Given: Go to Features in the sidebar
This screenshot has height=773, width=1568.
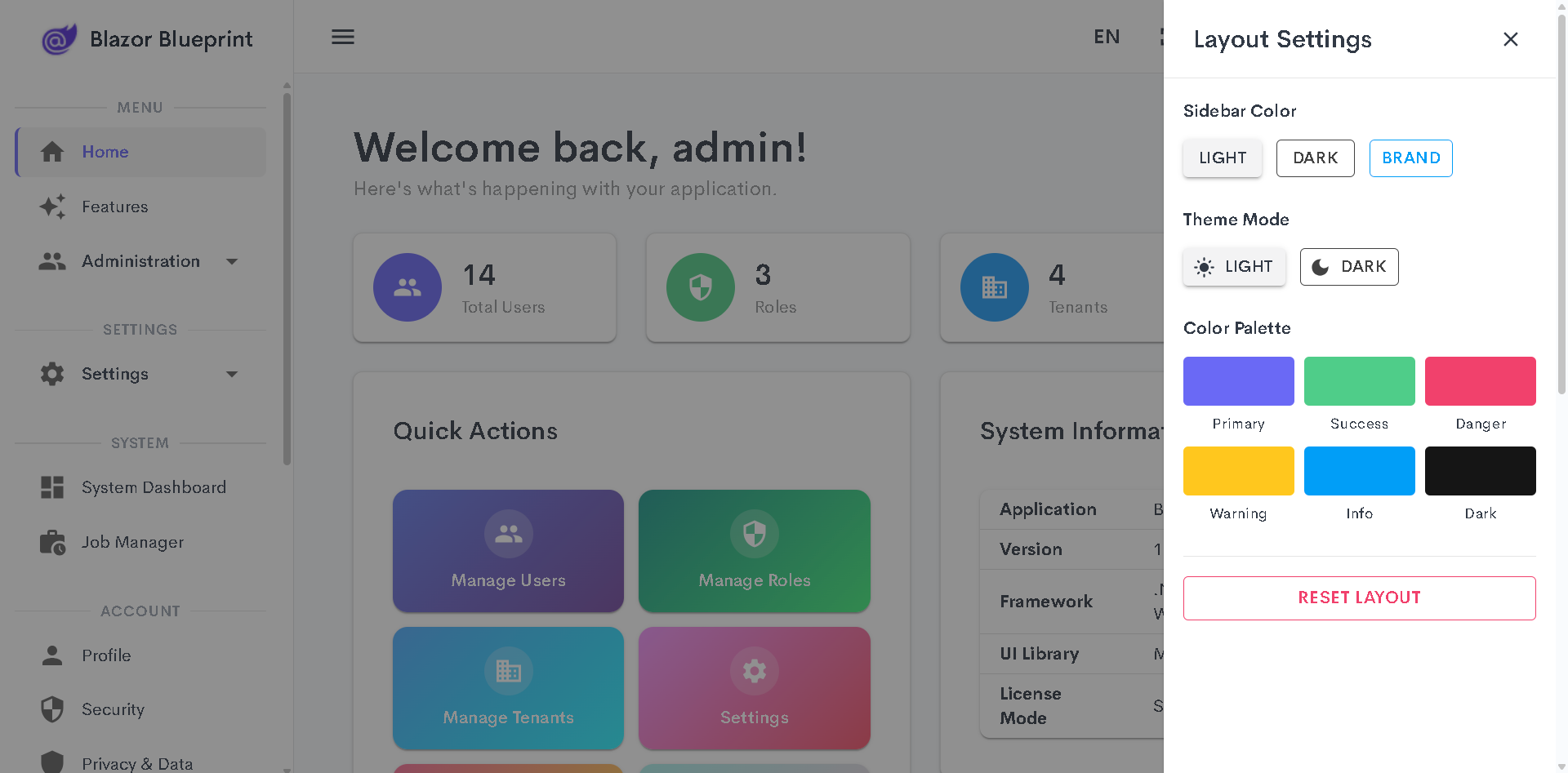Looking at the screenshot, I should click(x=114, y=207).
